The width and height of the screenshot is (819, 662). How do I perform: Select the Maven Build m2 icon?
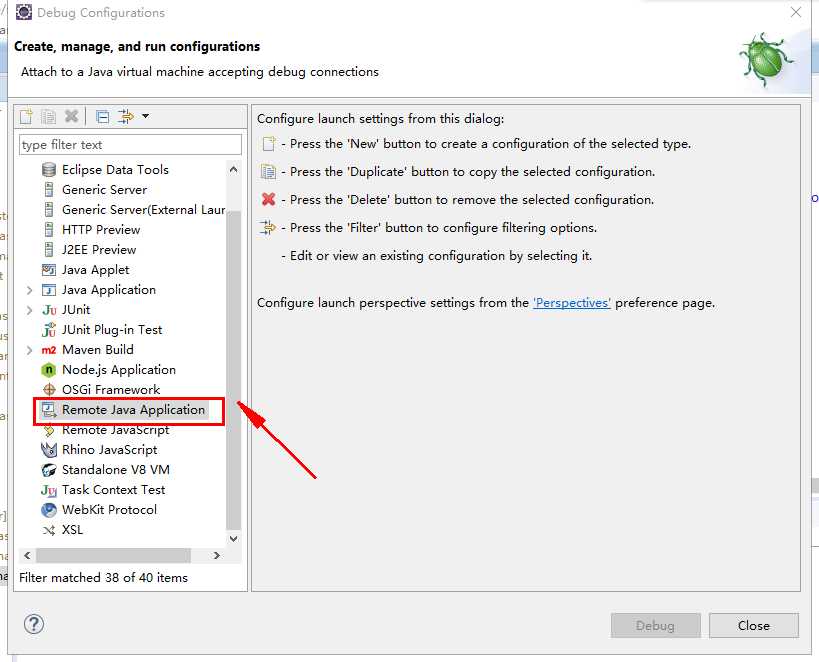tap(49, 350)
